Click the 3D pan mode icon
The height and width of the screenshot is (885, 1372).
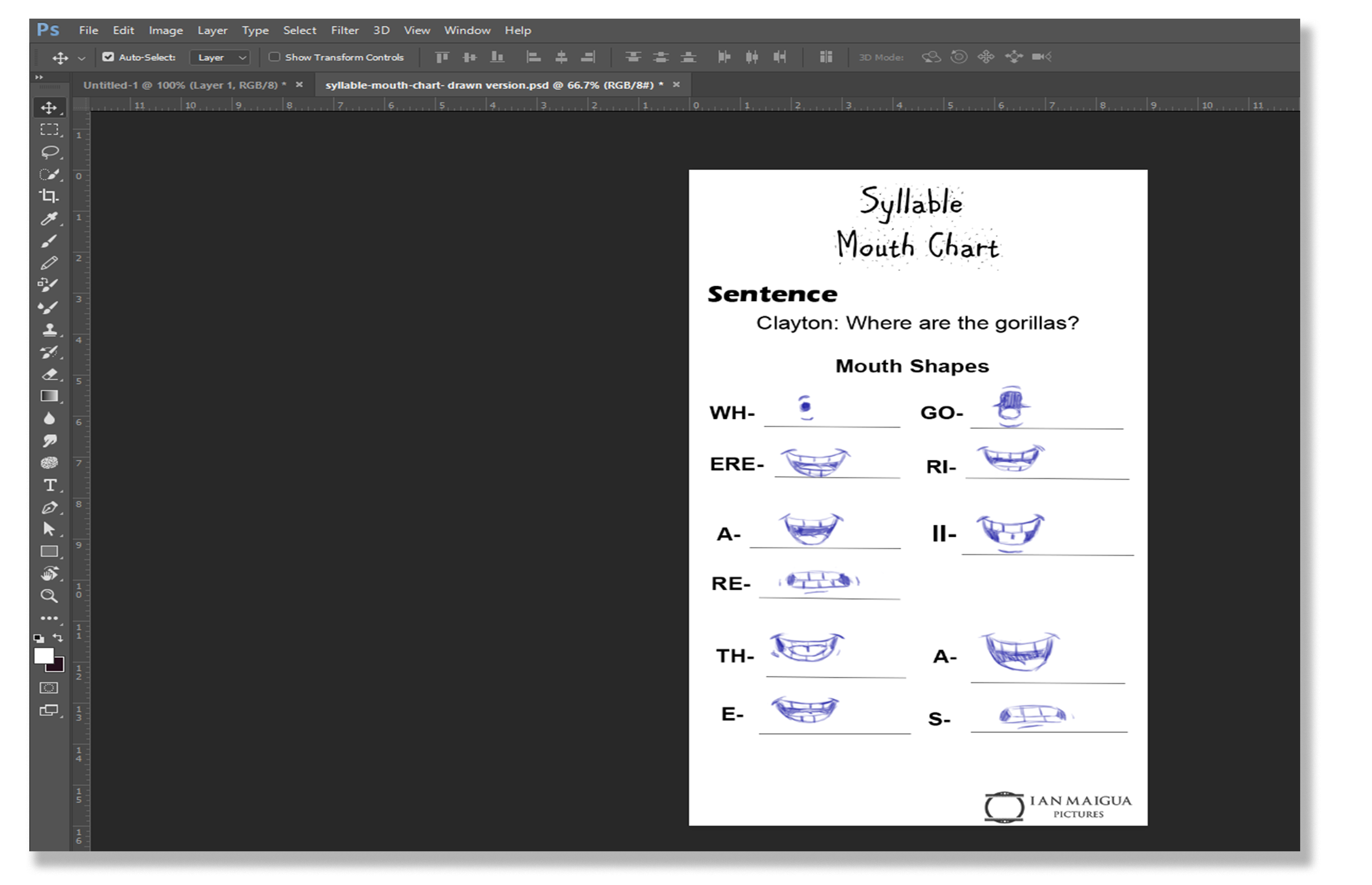click(x=986, y=57)
